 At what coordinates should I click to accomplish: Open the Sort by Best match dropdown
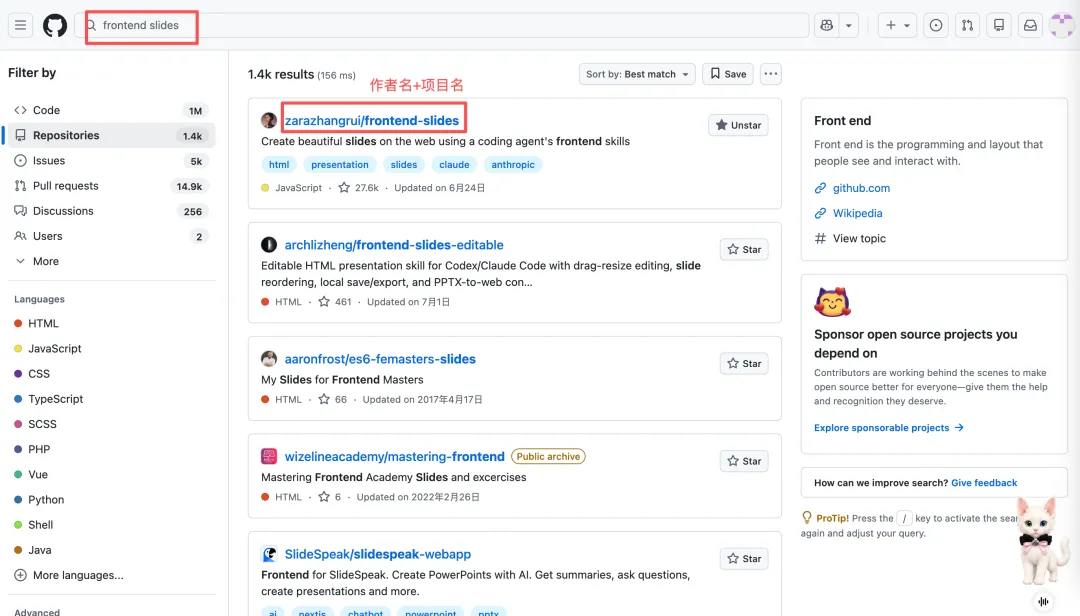pyautogui.click(x=637, y=74)
